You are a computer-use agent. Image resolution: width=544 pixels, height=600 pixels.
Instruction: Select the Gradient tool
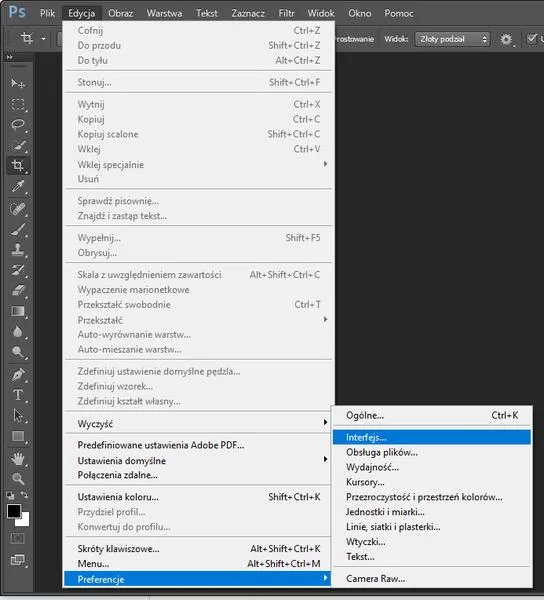point(18,311)
